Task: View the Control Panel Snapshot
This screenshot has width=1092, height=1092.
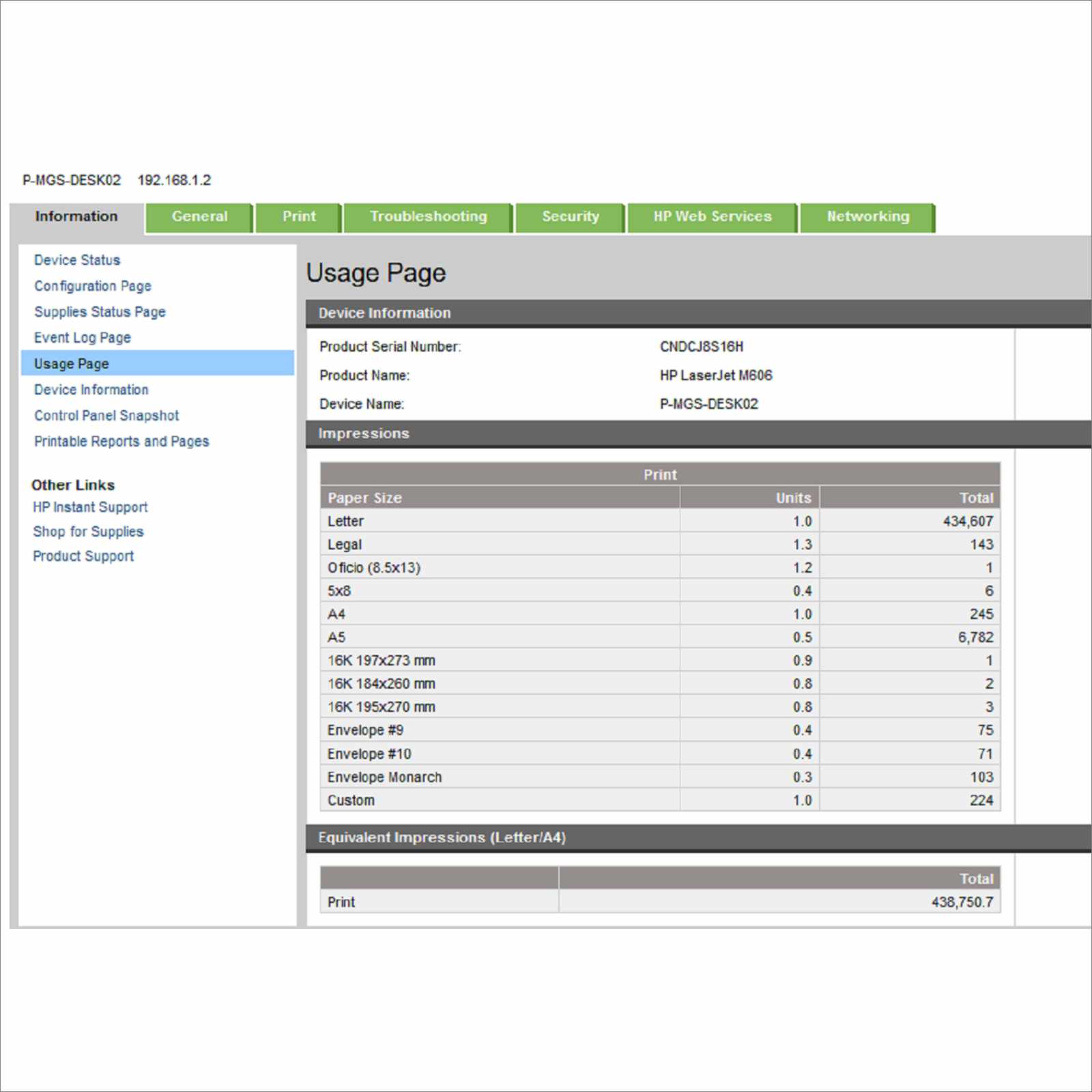Action: pos(106,416)
